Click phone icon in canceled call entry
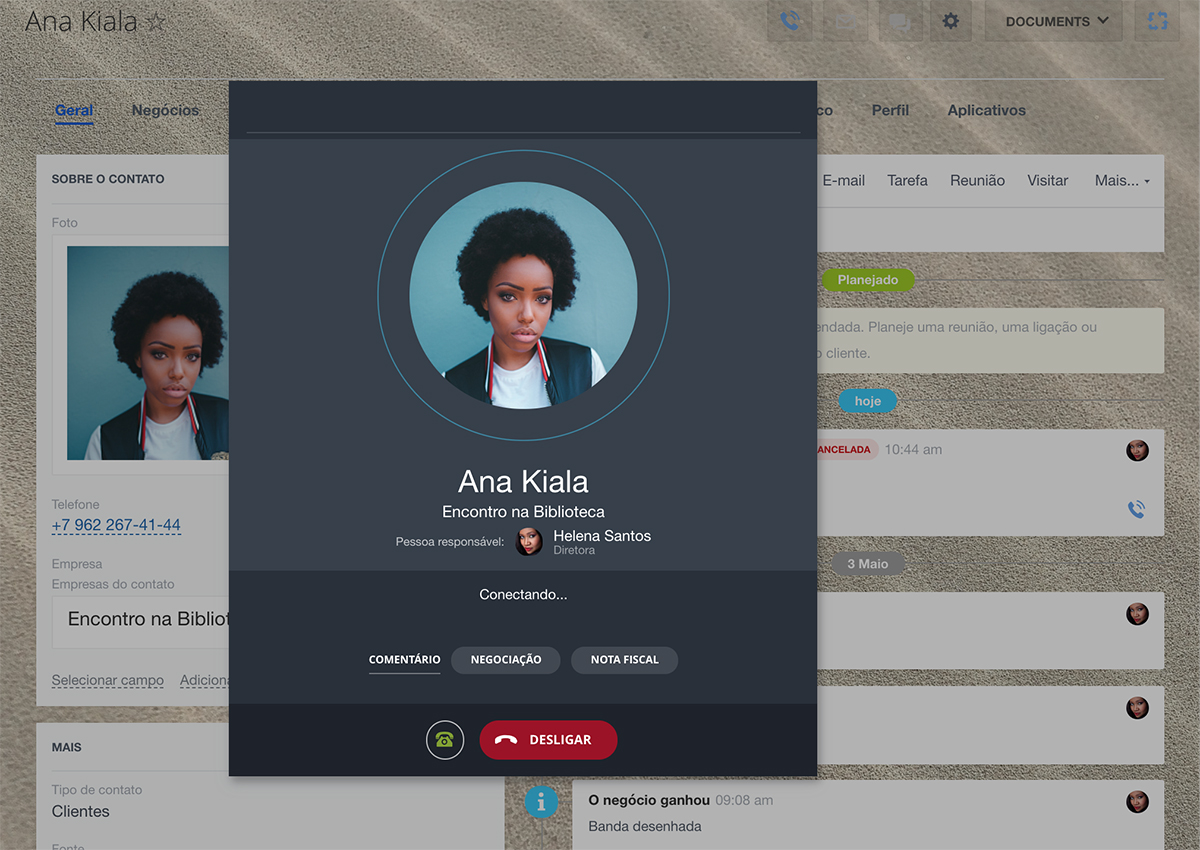1200x850 pixels. 1136,510
